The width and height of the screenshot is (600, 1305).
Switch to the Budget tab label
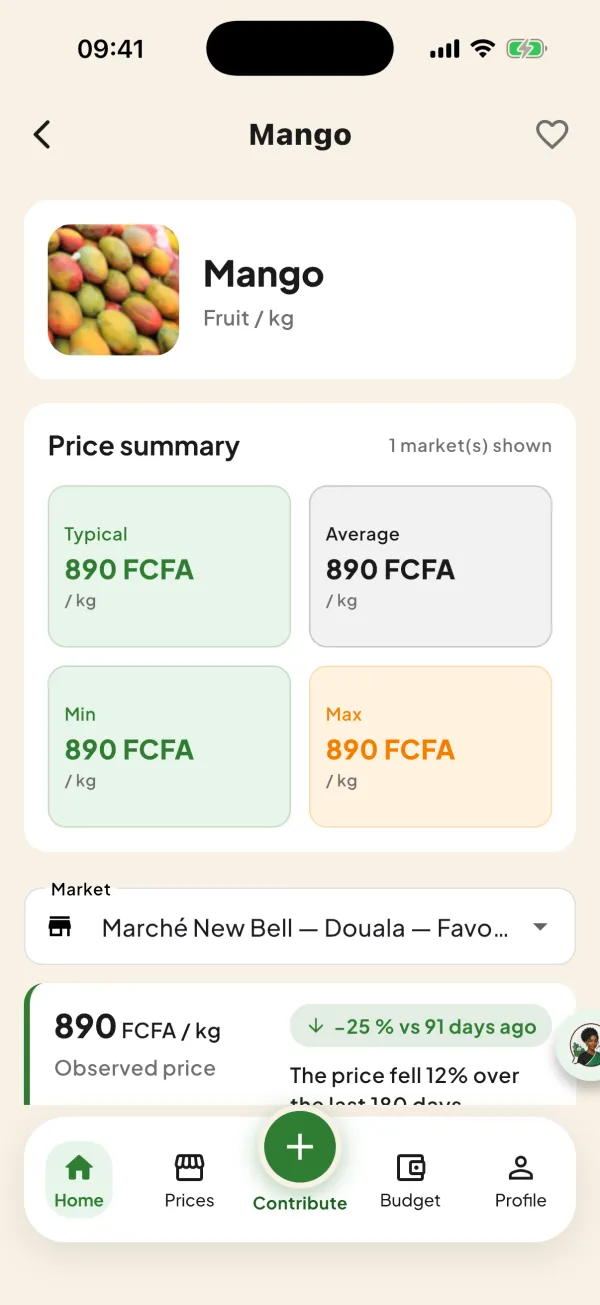point(410,1200)
